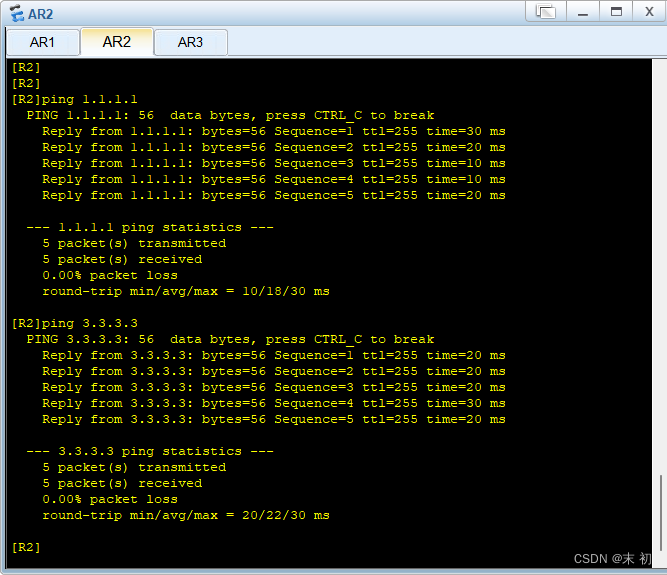Maximize the AR2 terminal window
Viewport: 667px width, 575px height.
coord(616,11)
